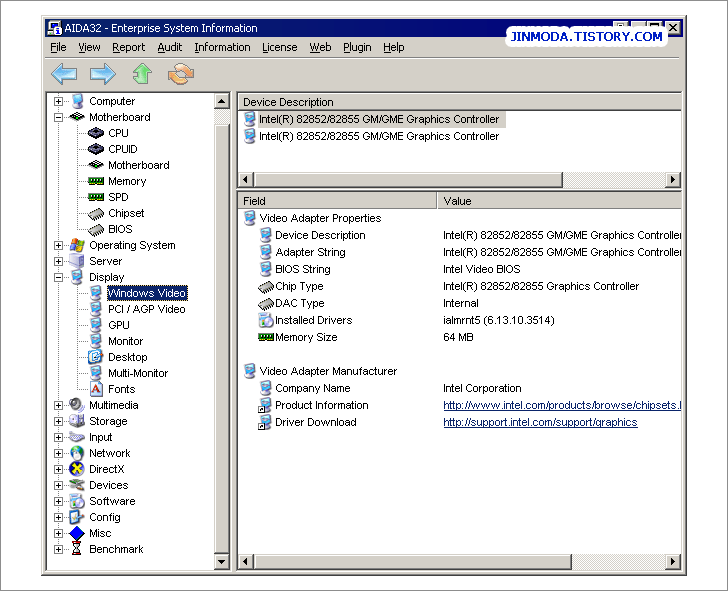Click the tree panel scroll up arrow

(222, 101)
